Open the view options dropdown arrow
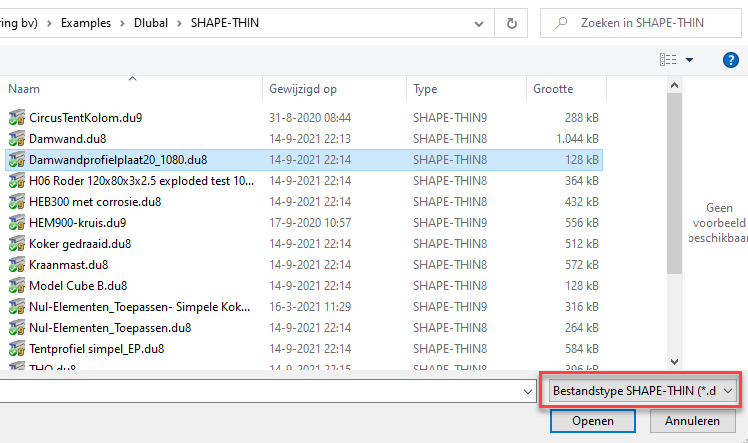Screen dimensions: 748x443 [x=689, y=60]
